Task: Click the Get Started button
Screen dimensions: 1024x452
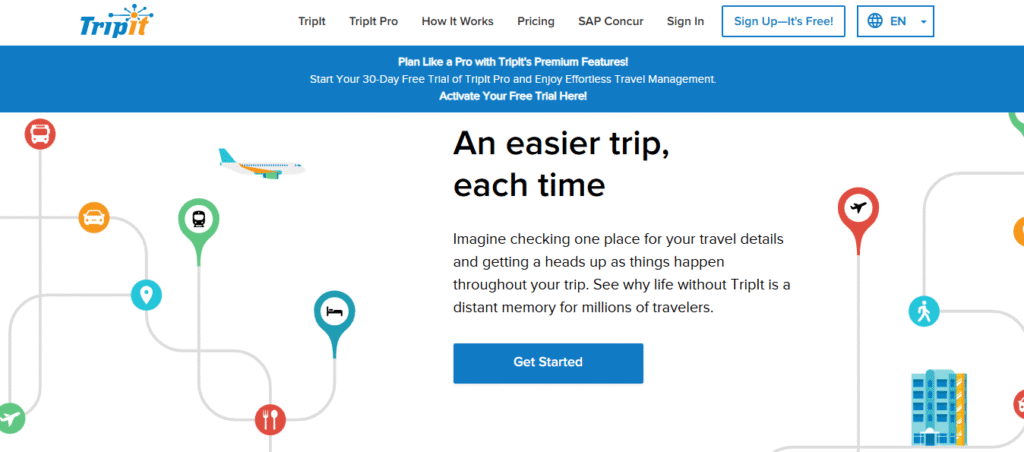Action: tap(548, 363)
